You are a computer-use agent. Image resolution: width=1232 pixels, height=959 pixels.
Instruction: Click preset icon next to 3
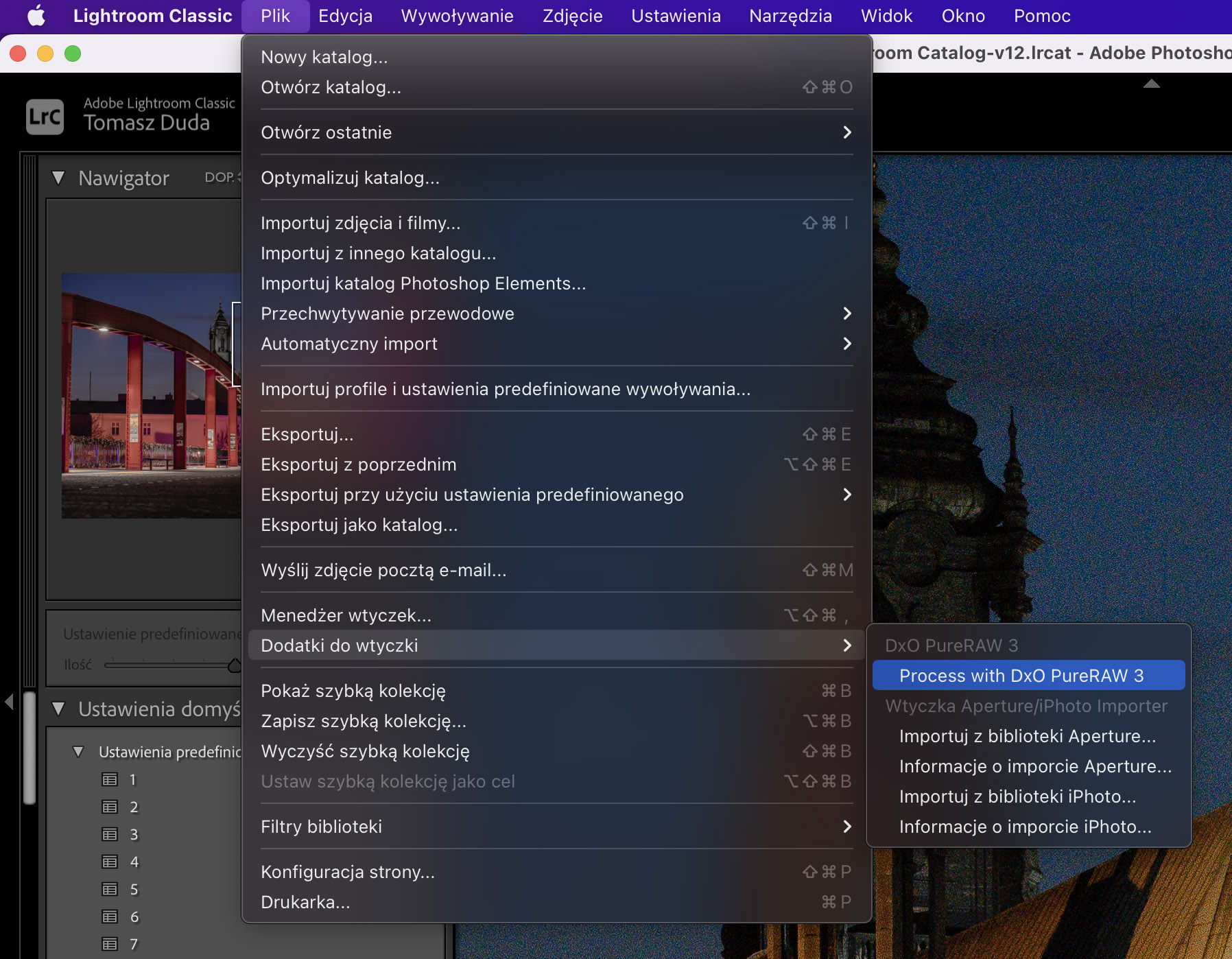click(x=110, y=835)
